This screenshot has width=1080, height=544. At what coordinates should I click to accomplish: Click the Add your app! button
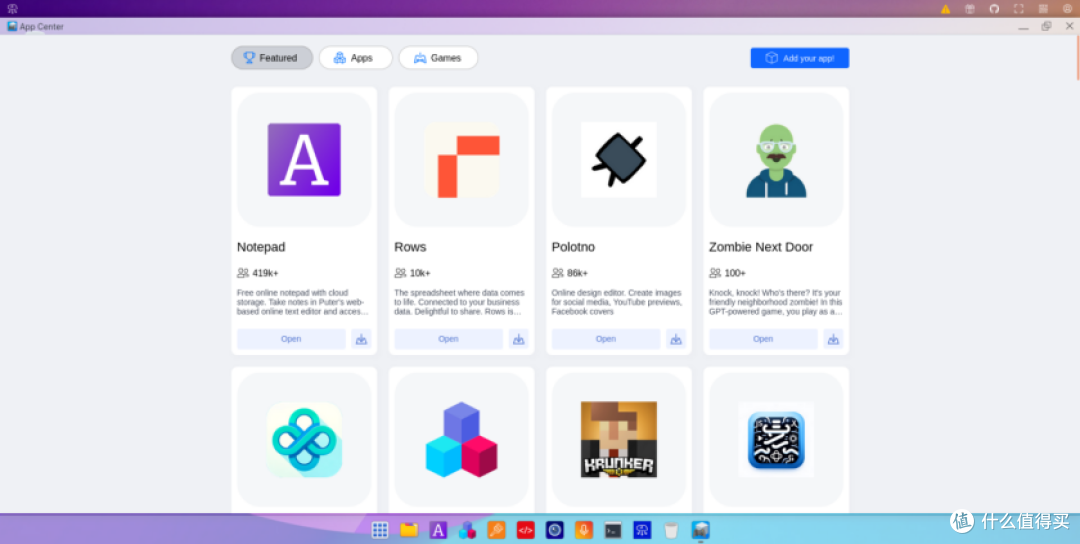coord(800,58)
